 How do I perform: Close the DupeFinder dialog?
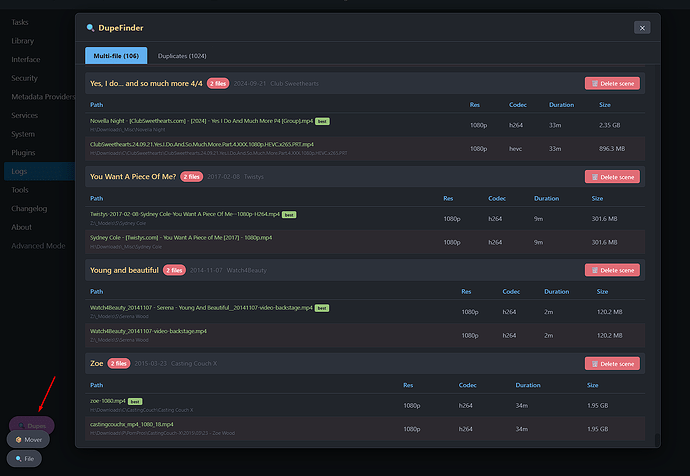640,28
